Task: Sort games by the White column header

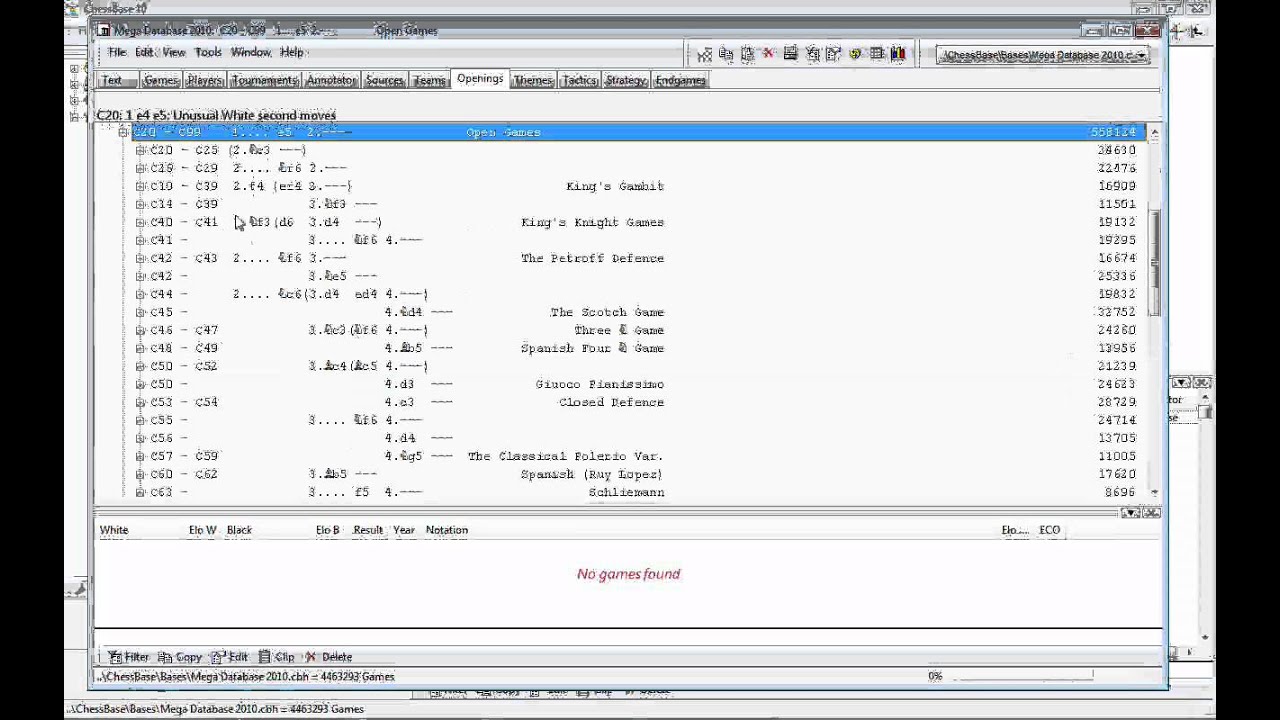Action: coord(114,530)
